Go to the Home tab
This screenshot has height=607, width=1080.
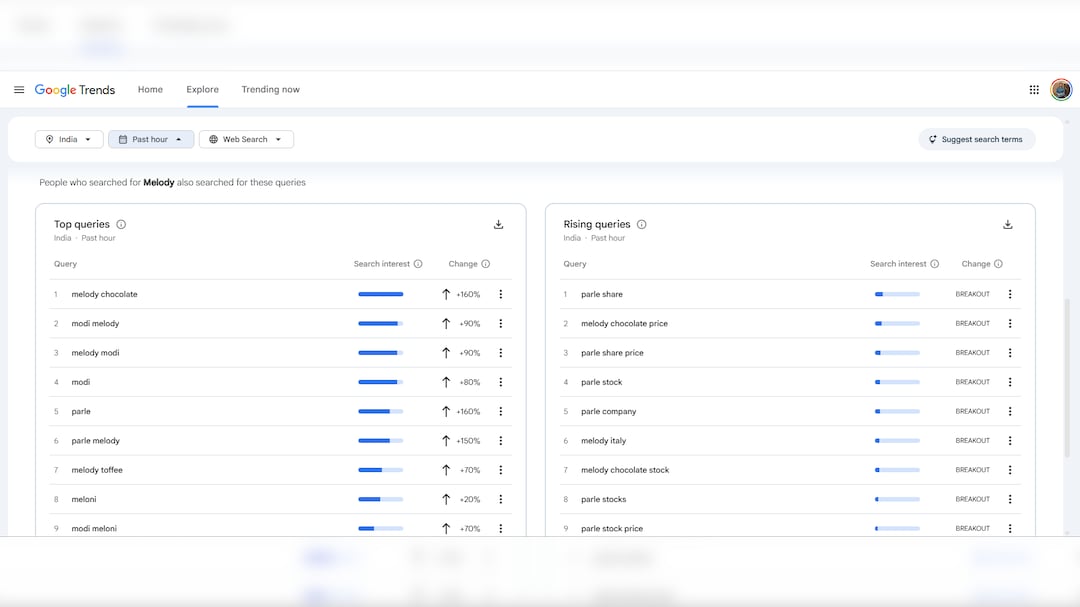(150, 90)
